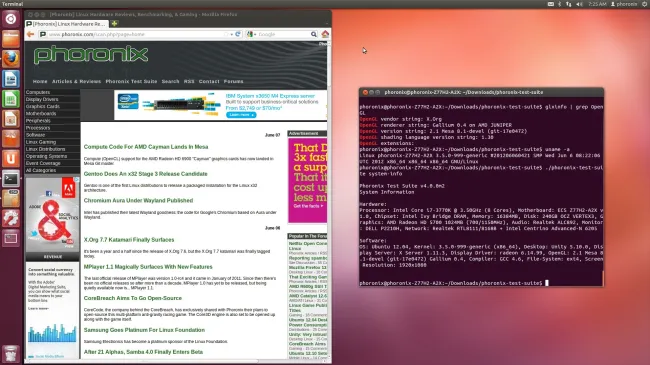Open the Terminal icon in the launcher
Viewport: 650px width, 365px height.
(x=11, y=179)
